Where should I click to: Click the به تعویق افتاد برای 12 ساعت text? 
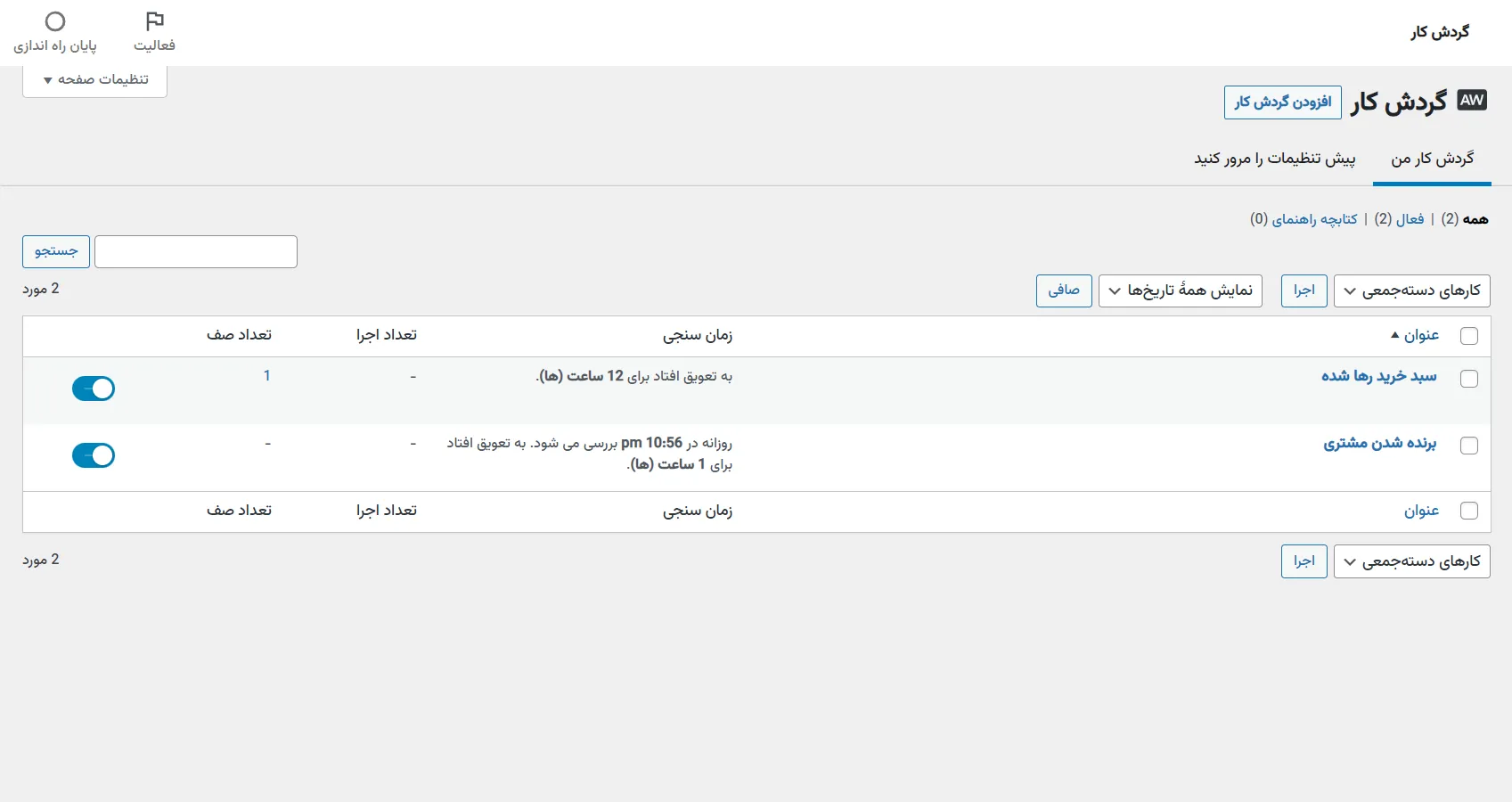click(x=633, y=376)
